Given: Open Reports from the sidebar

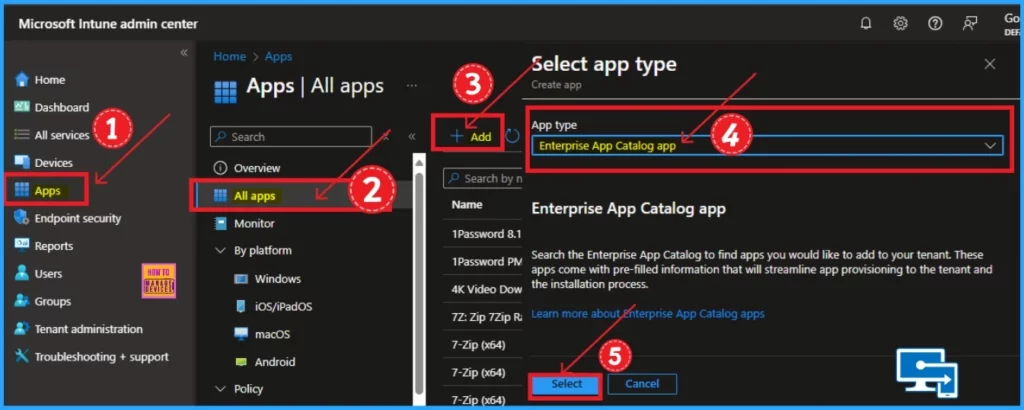Looking at the screenshot, I should [54, 246].
